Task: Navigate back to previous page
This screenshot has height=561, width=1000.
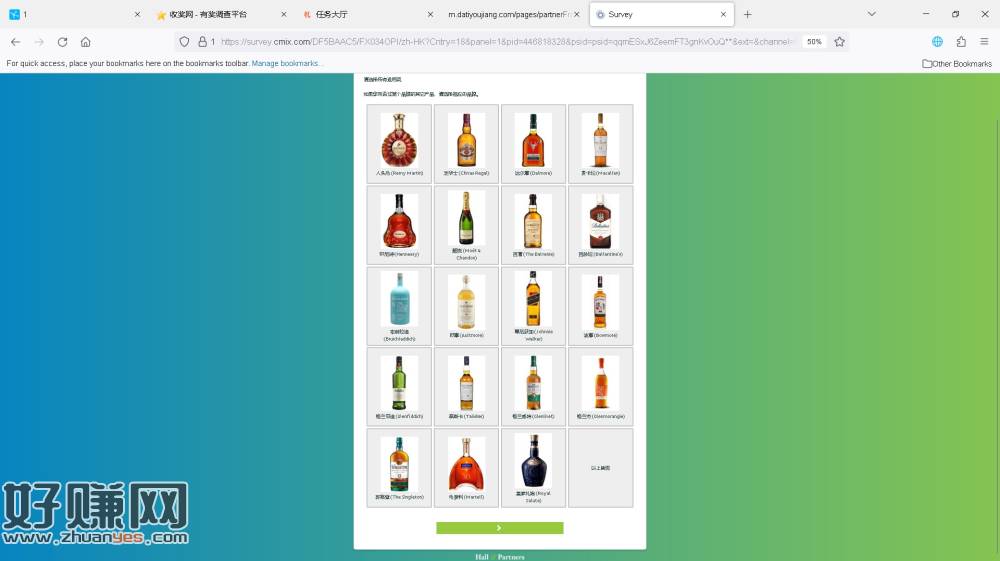Action: point(15,42)
